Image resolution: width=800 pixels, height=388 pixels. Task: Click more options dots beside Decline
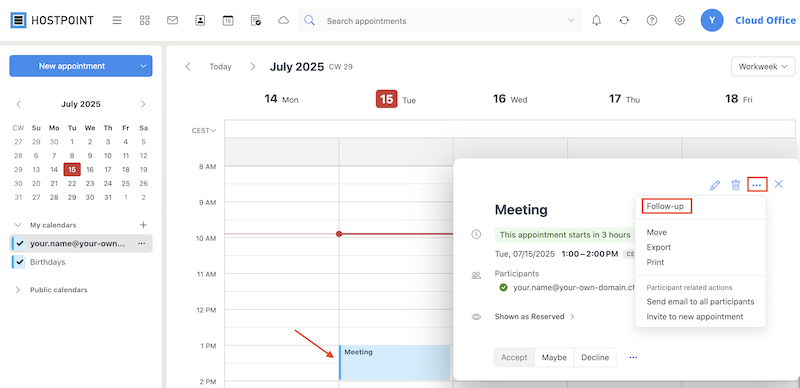tap(633, 357)
